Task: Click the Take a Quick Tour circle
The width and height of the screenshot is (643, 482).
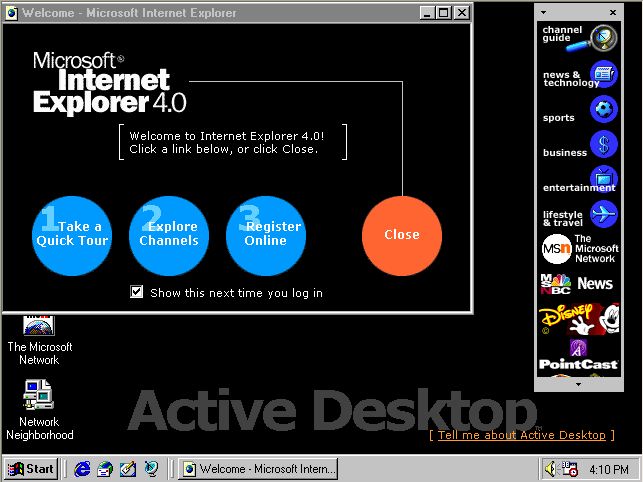Action: pyautogui.click(x=72, y=235)
